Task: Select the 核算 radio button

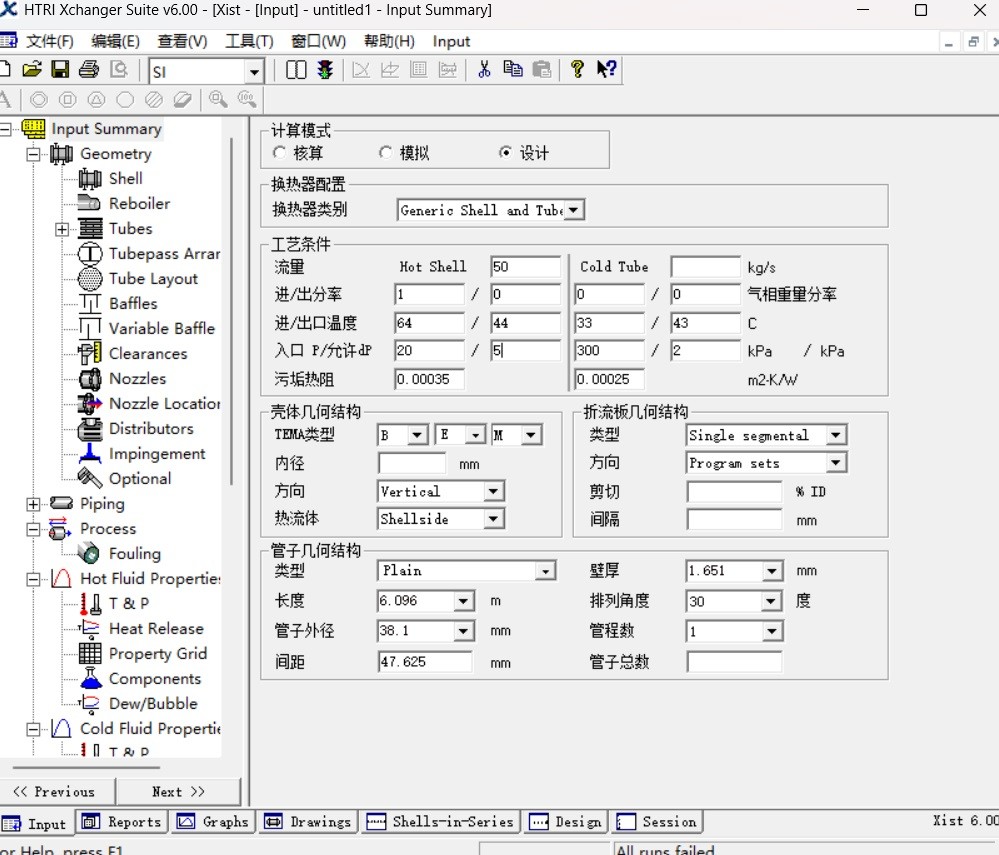Action: pyautogui.click(x=279, y=153)
